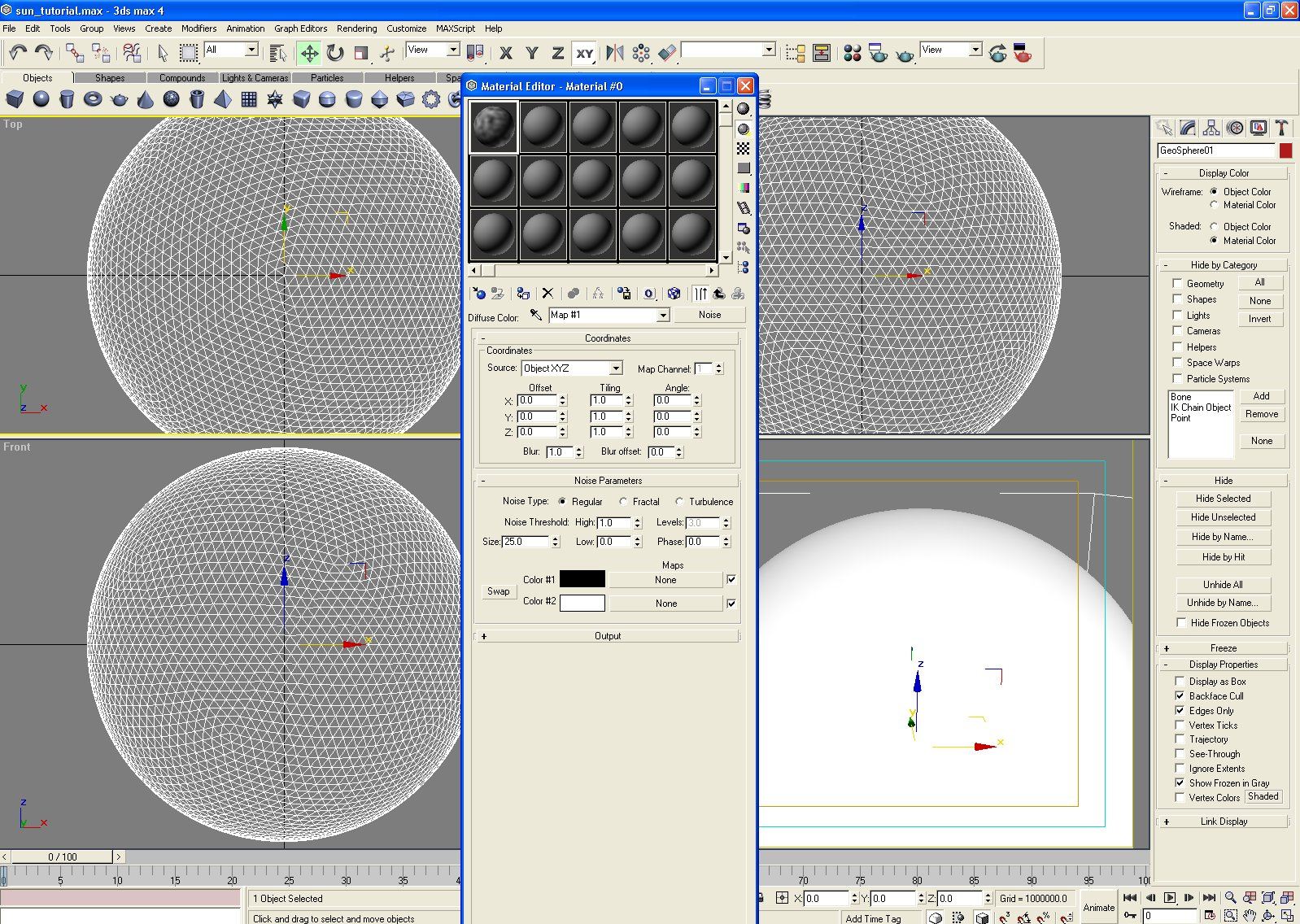Activate the Select and Scale tool
The width and height of the screenshot is (1300, 924).
[361, 53]
